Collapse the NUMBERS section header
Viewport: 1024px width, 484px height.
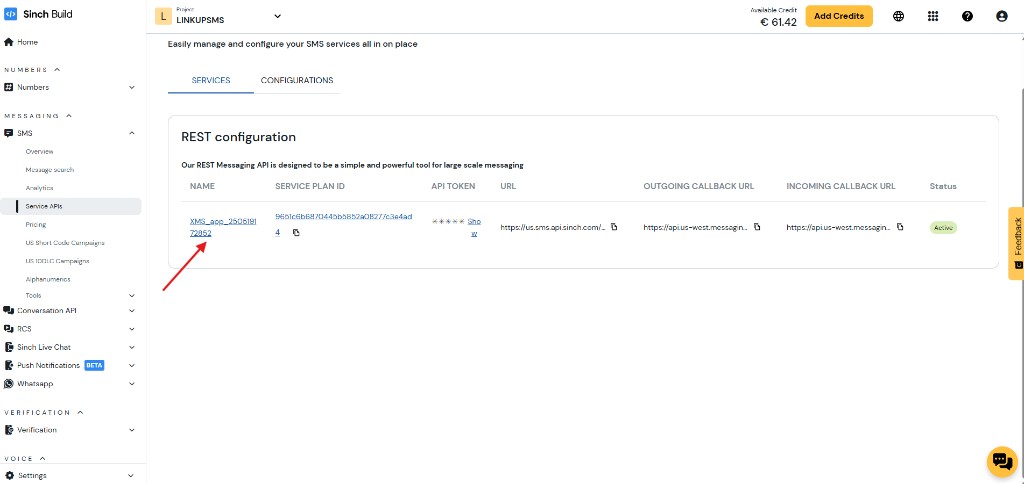pos(32,70)
